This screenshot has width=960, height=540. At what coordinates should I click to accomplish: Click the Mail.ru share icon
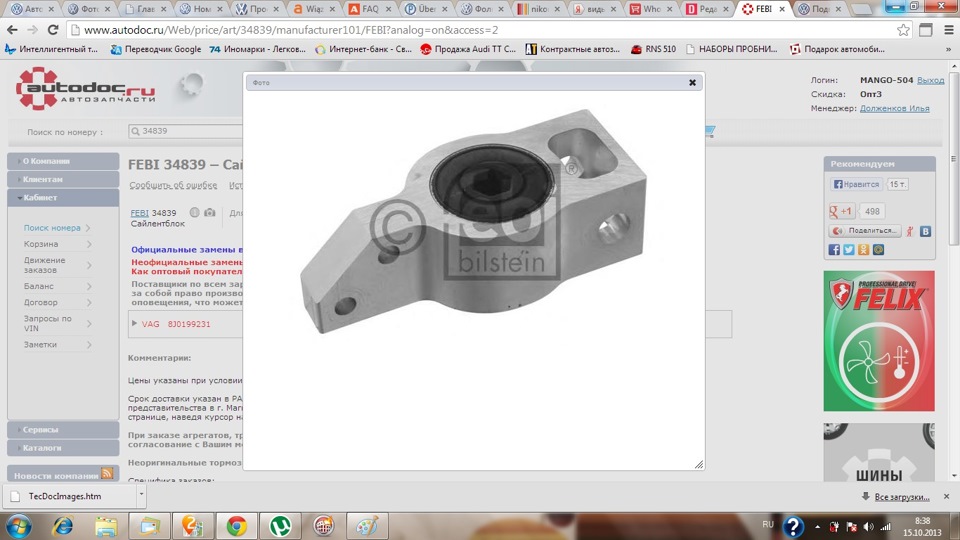[878, 249]
